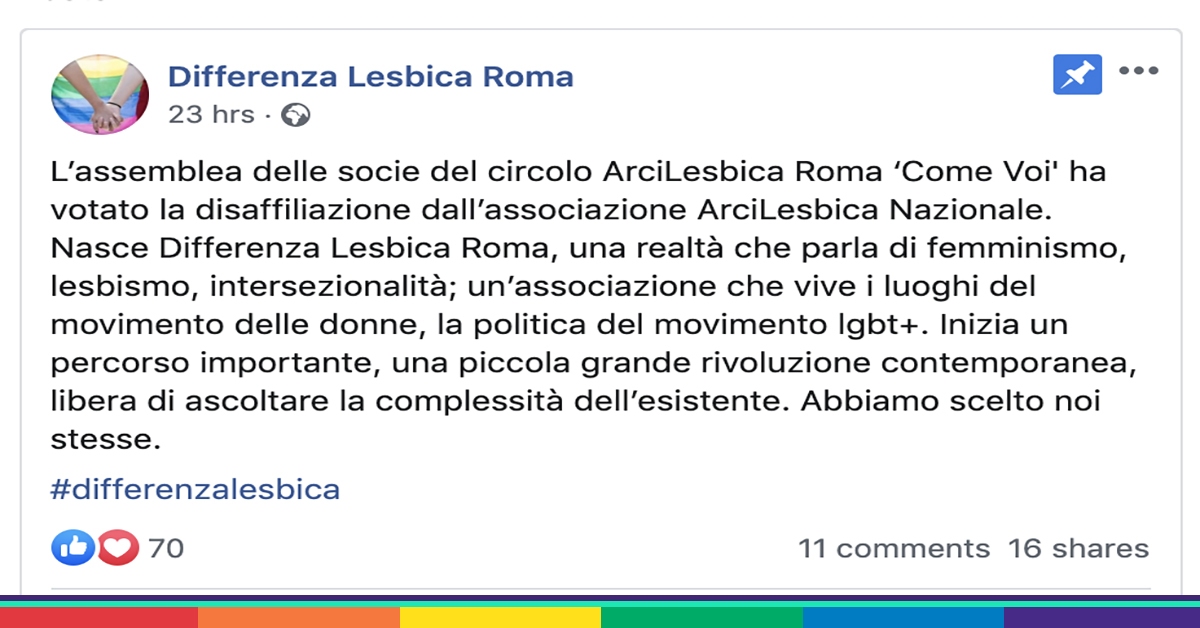Follow the #differenzalesbica hashtag
Screen dimensions: 1200x628
(195, 490)
